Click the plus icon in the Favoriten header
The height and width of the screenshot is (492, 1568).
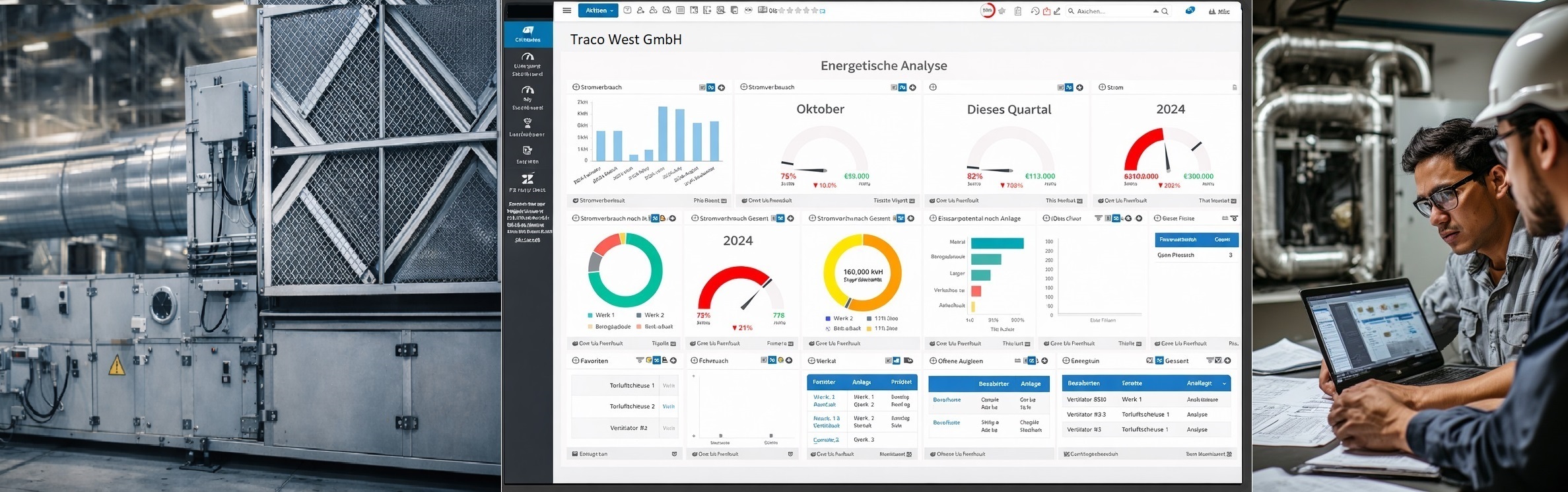[x=673, y=361]
